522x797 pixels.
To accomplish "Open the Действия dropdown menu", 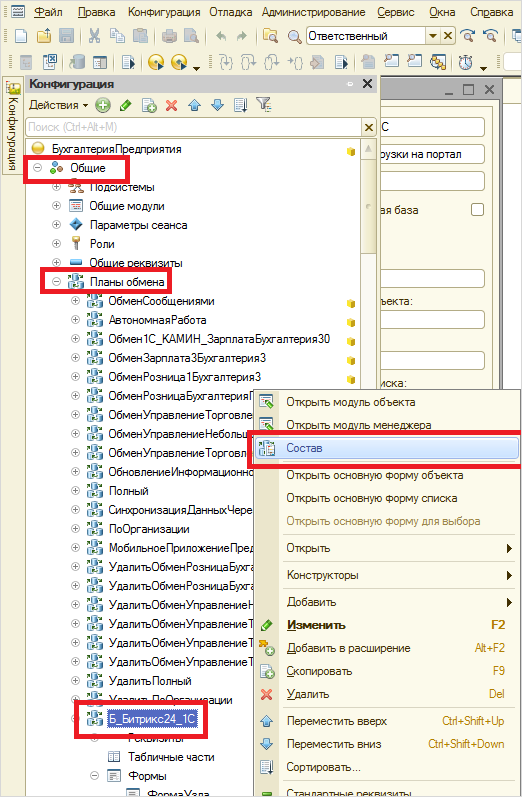I will (x=58, y=105).
